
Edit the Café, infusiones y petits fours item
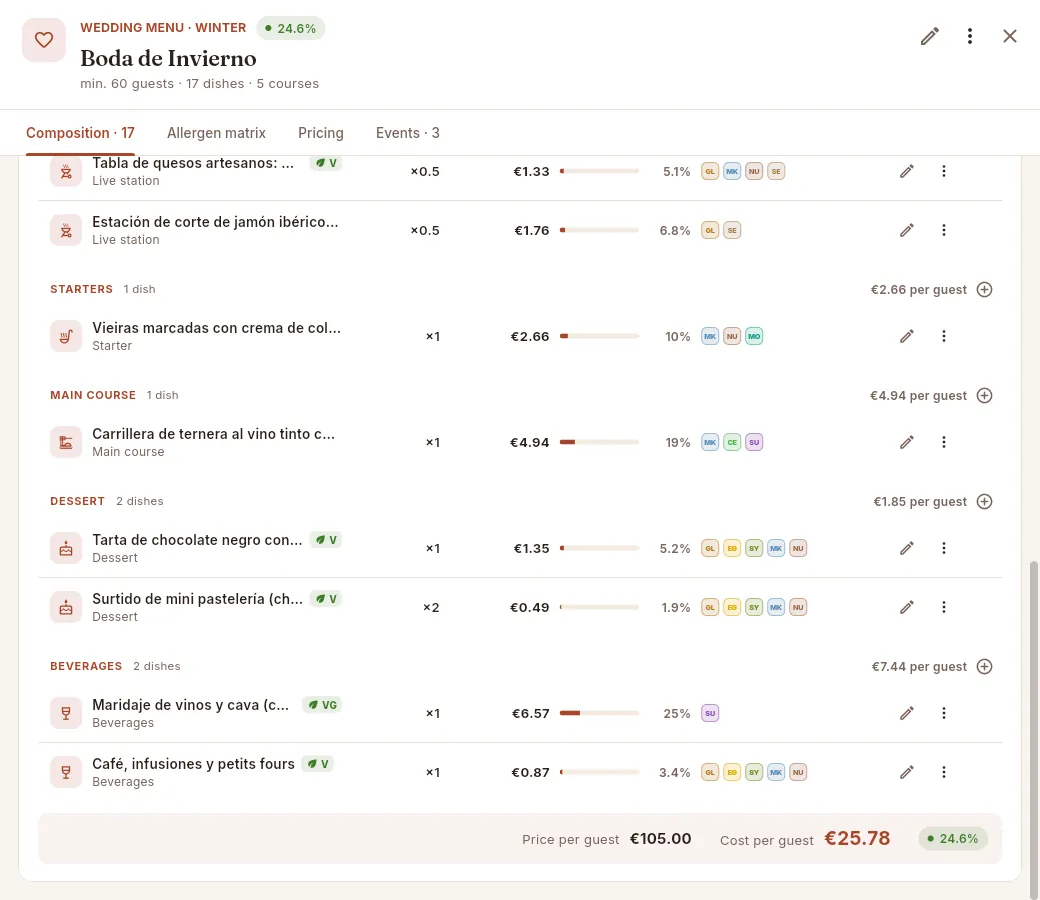pyautogui.click(x=907, y=773)
